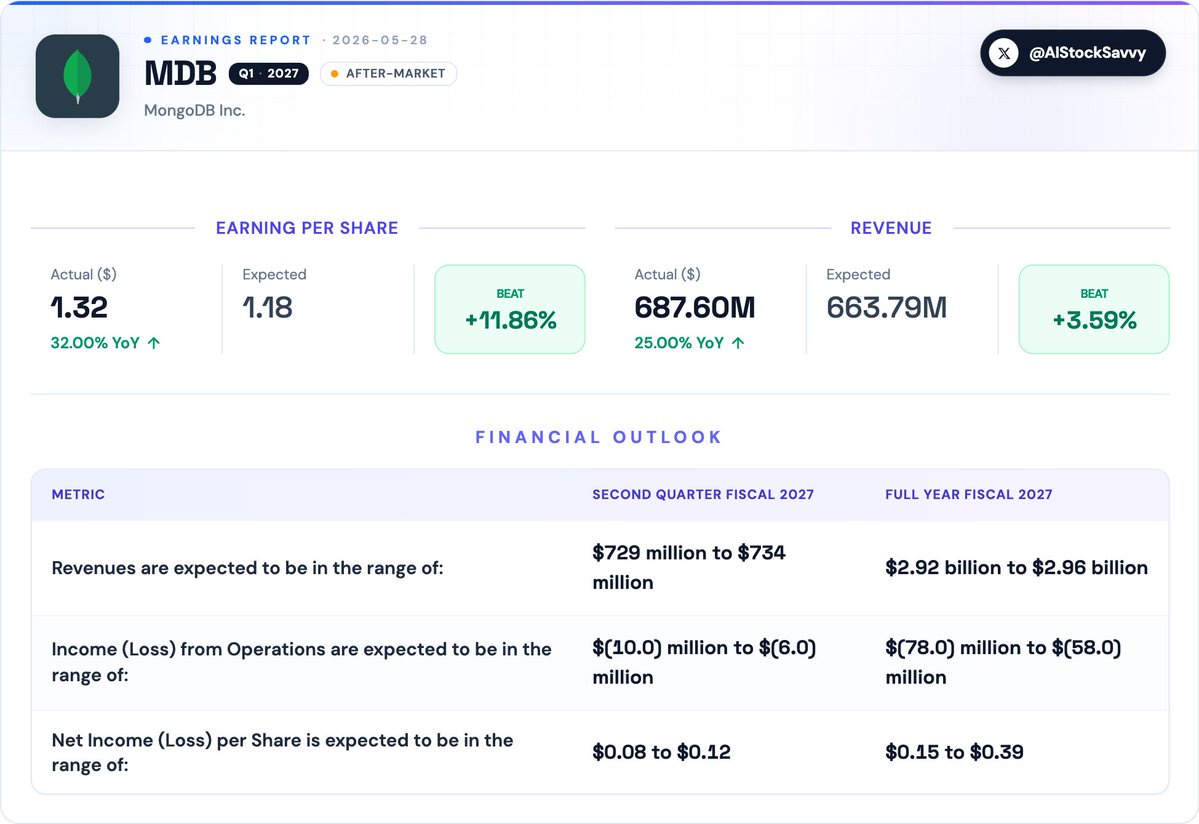Click the revenue YoY green up arrow
Image resolution: width=1199 pixels, height=824 pixels.
[x=738, y=343]
